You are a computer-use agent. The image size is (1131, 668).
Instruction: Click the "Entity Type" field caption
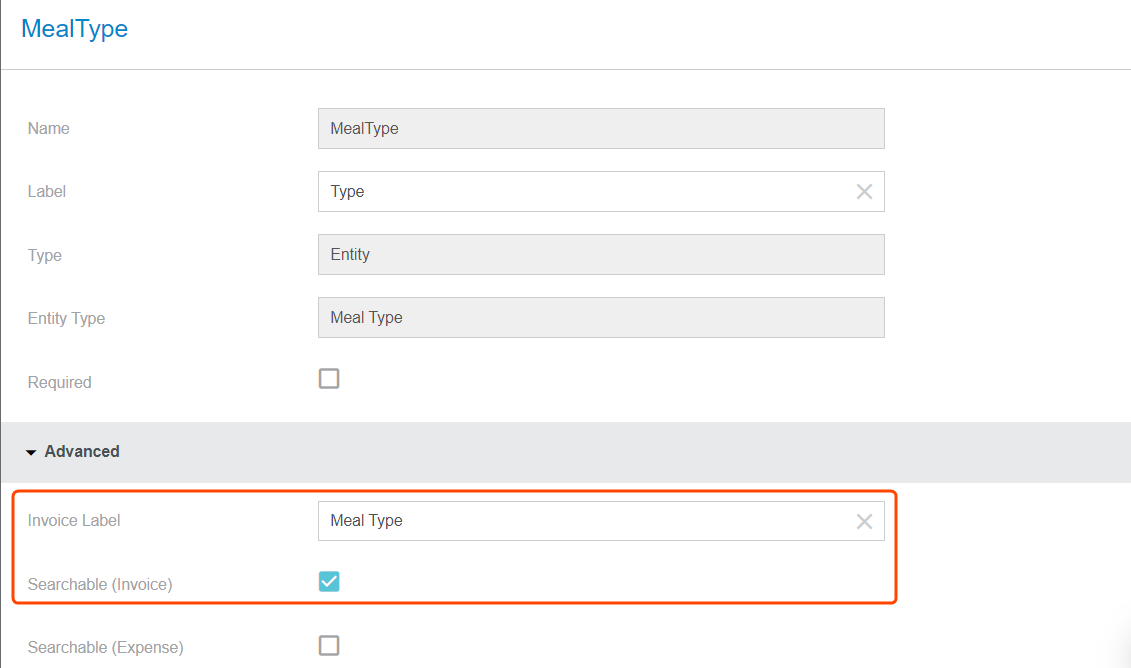point(66,319)
